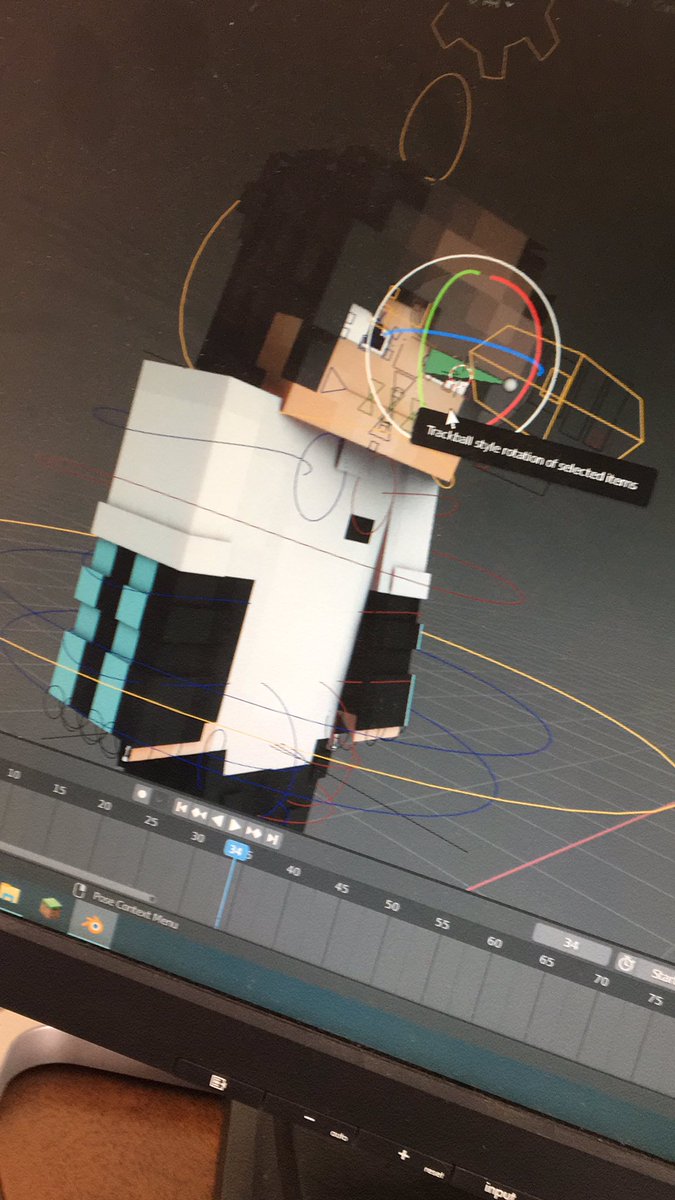Click frame 50 on the timeline
This screenshot has height=1200, width=675.
392,906
